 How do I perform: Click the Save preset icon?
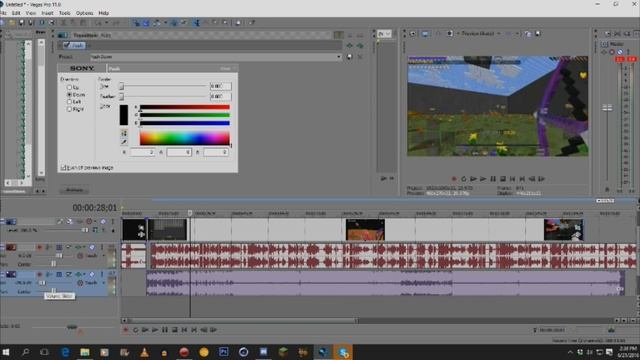pos(349,57)
